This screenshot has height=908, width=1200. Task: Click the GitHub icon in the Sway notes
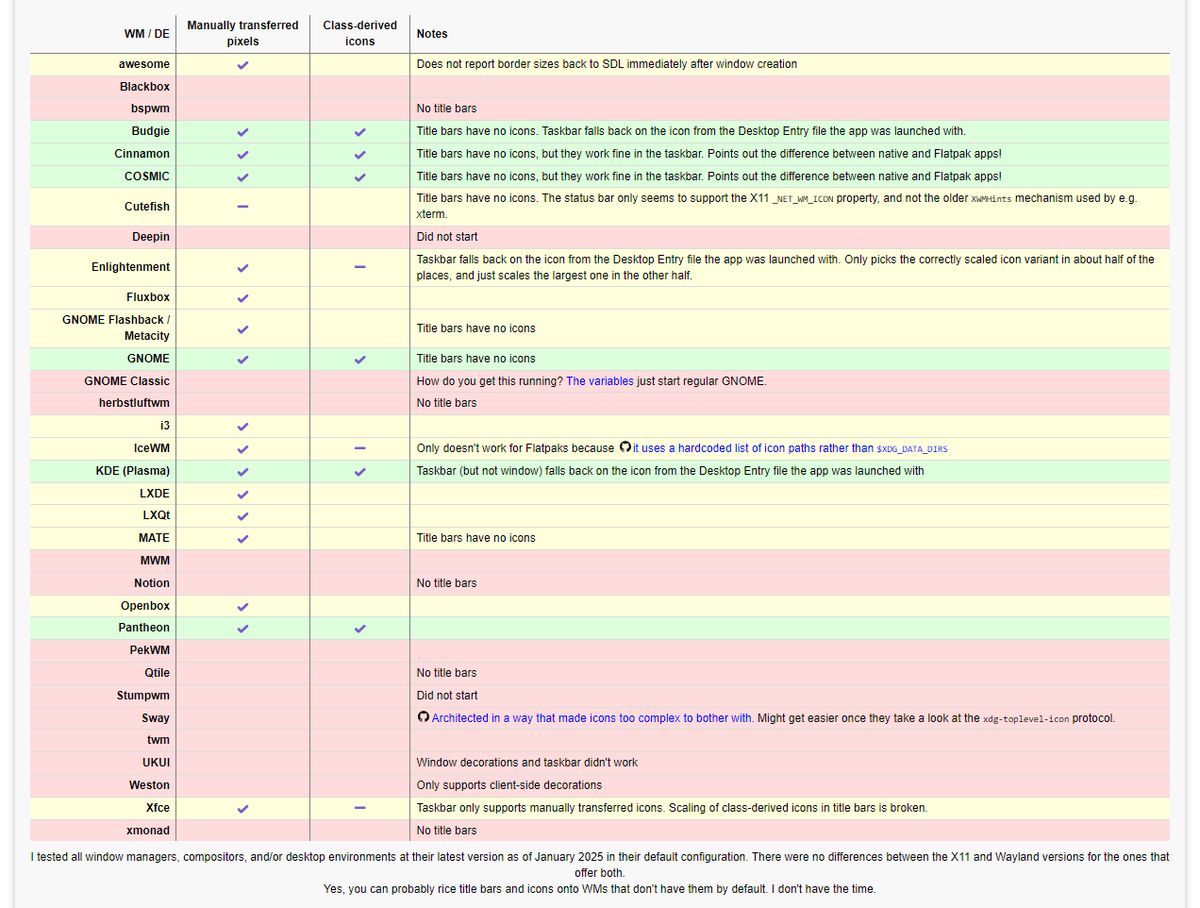[x=423, y=718]
